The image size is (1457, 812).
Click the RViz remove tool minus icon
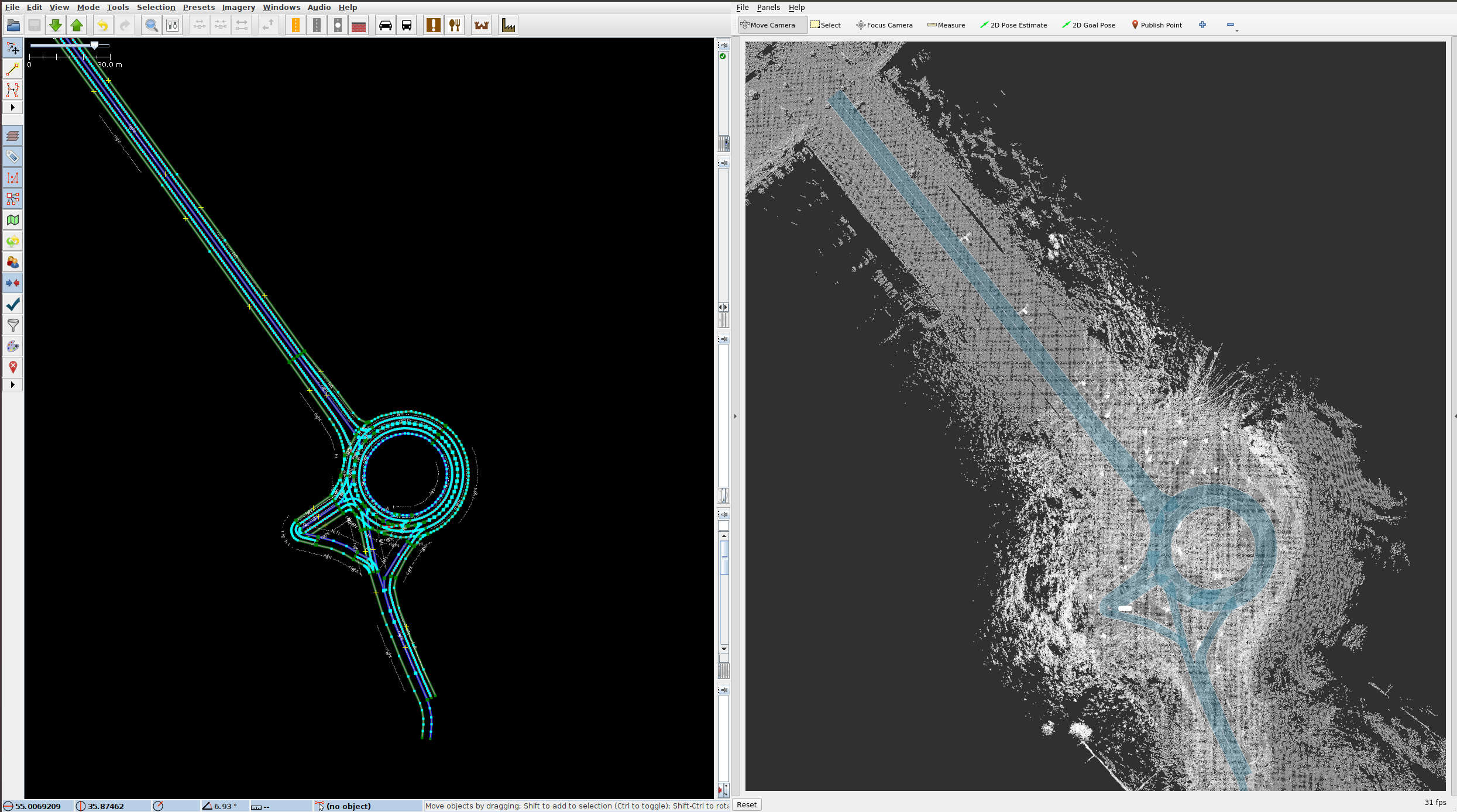coord(1230,25)
